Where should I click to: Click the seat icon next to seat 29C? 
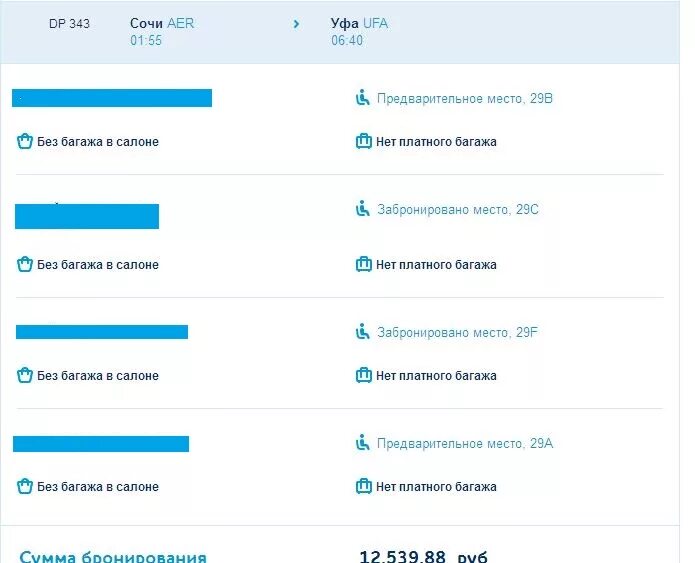click(x=363, y=209)
